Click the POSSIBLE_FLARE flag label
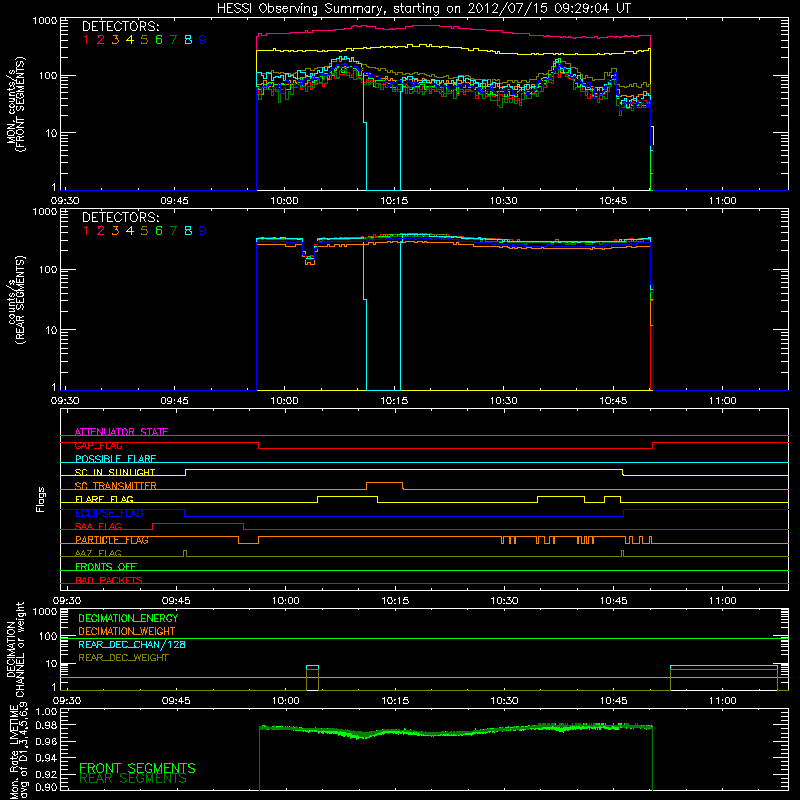Image resolution: width=800 pixels, height=800 pixels. click(x=116, y=459)
